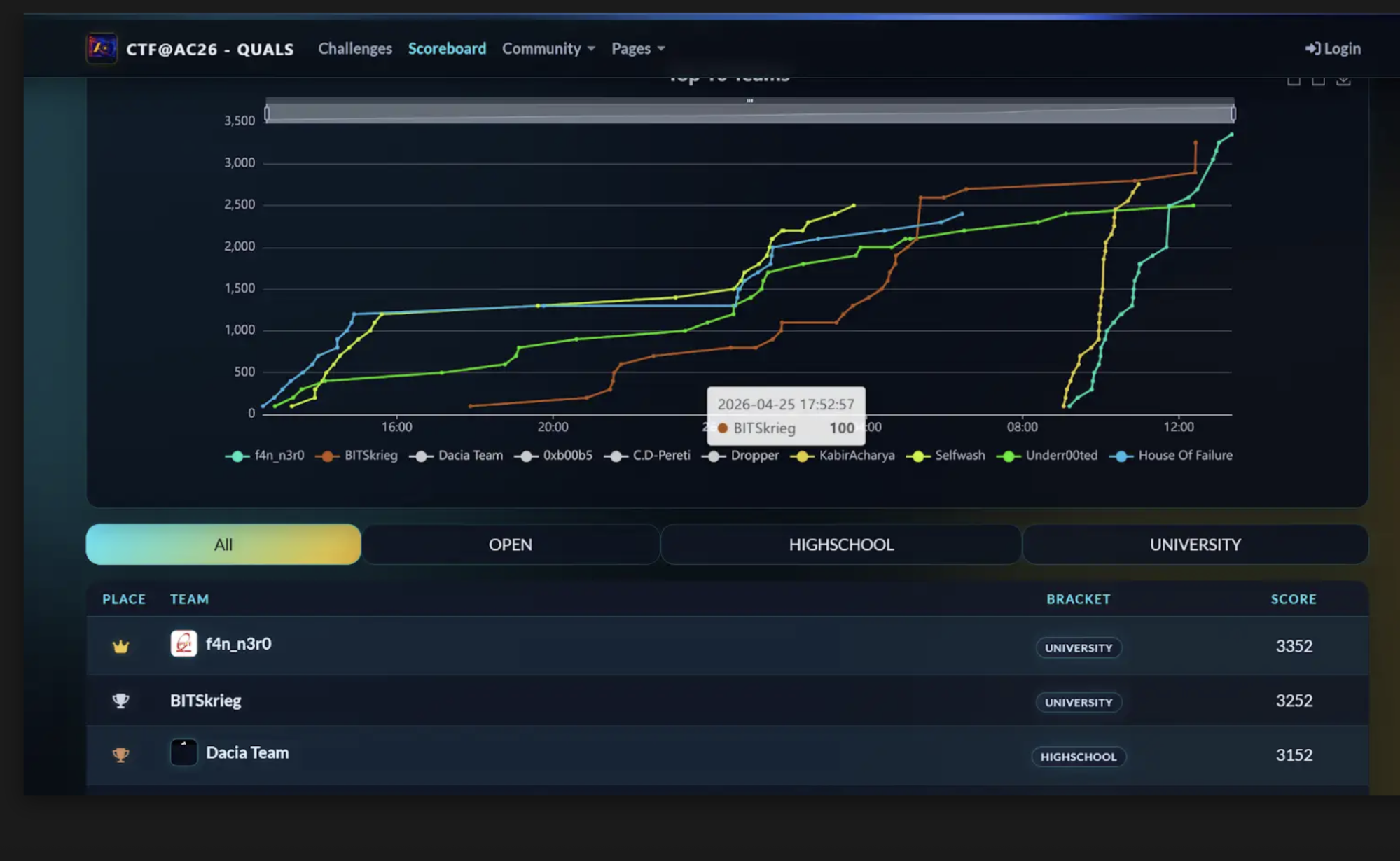Click the first place crown icon
Viewport: 1400px width, 861px height.
[121, 647]
